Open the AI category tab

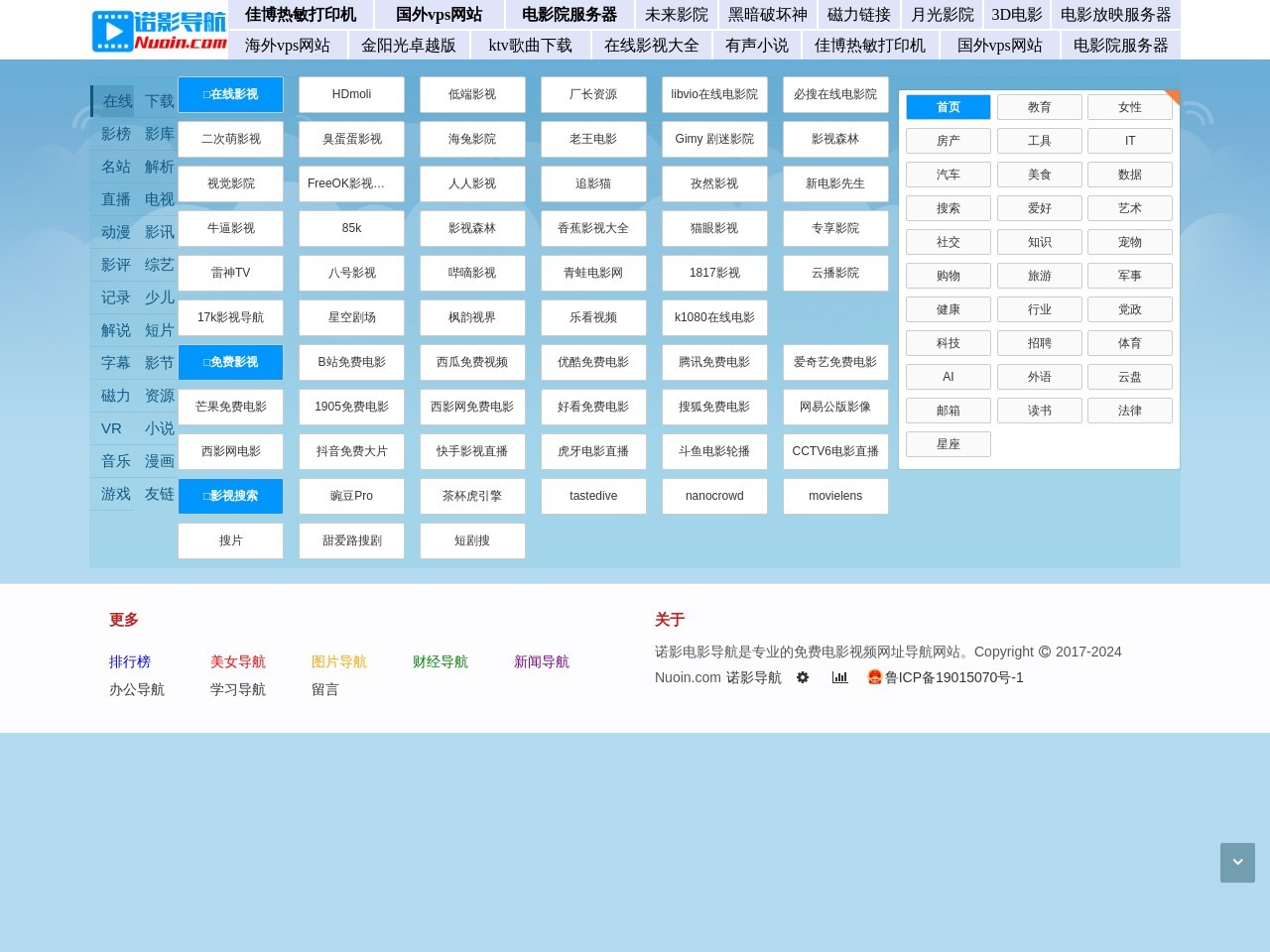(x=949, y=377)
